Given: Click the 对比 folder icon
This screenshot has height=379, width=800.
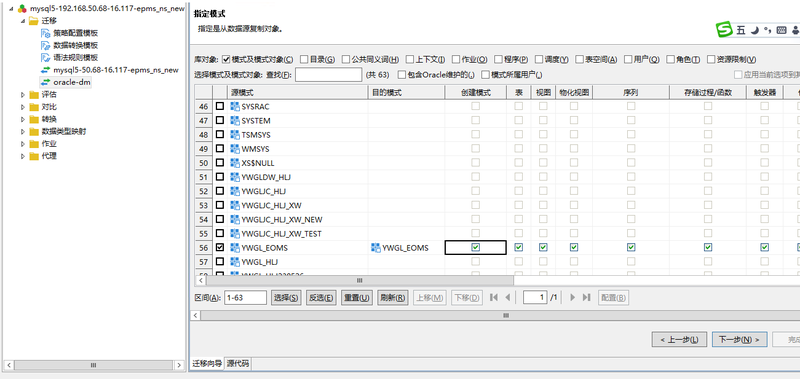Looking at the screenshot, I should 34,107.
